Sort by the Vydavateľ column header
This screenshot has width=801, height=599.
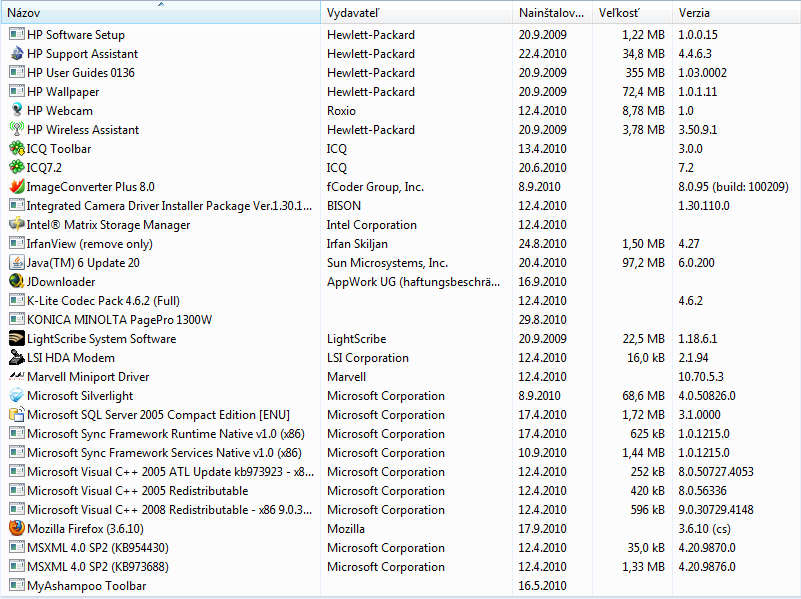point(416,13)
